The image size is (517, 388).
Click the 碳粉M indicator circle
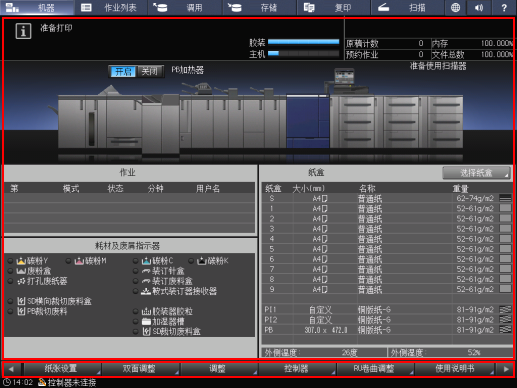[68, 261]
